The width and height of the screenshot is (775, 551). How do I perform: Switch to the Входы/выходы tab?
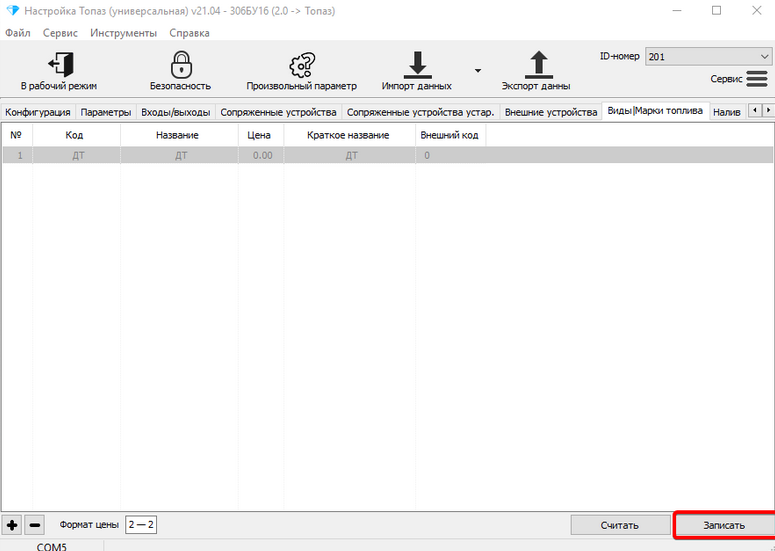pos(175,112)
